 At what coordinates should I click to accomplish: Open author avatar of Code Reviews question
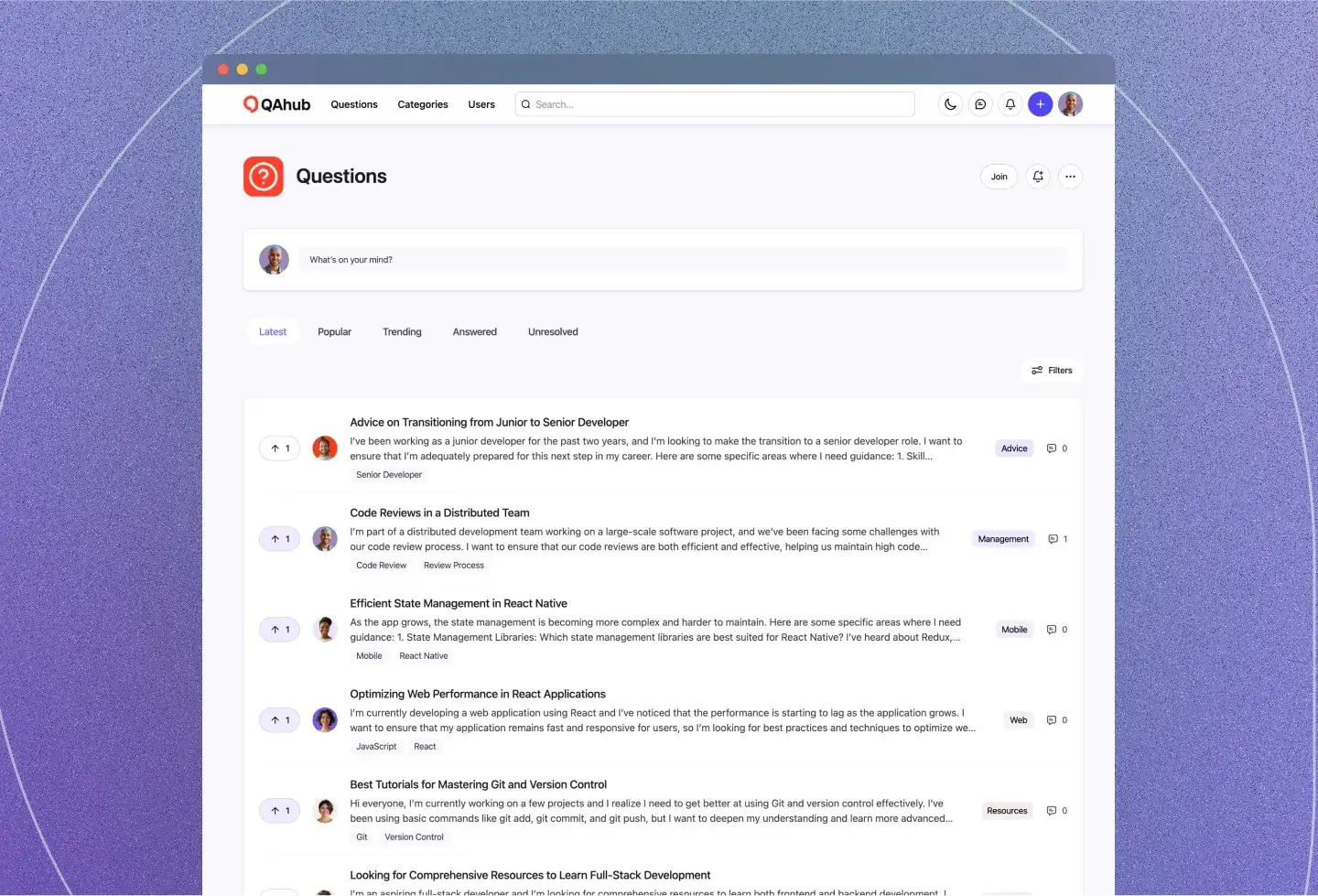click(x=325, y=539)
